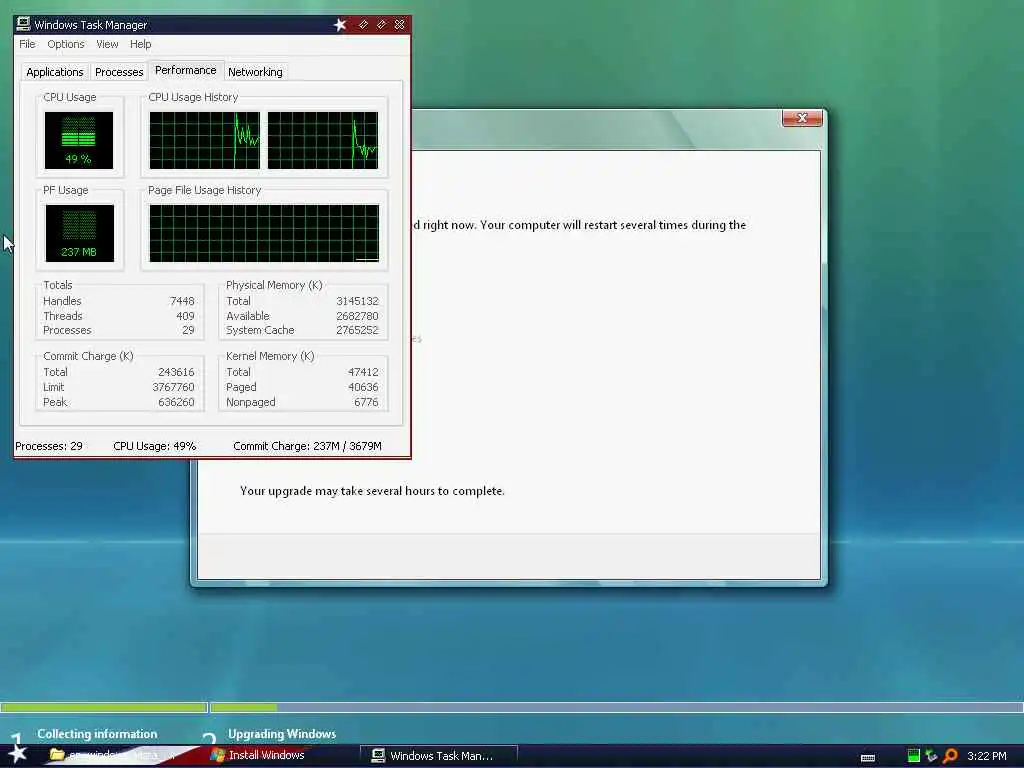Click the CPU Usage 49% gauge

click(x=78, y=140)
